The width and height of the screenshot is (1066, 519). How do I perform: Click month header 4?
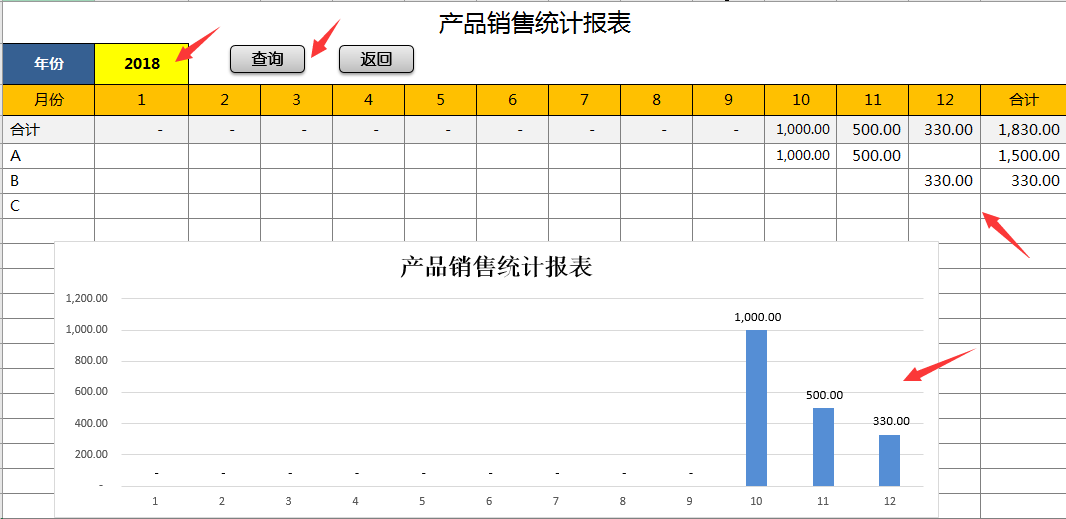(x=368, y=100)
